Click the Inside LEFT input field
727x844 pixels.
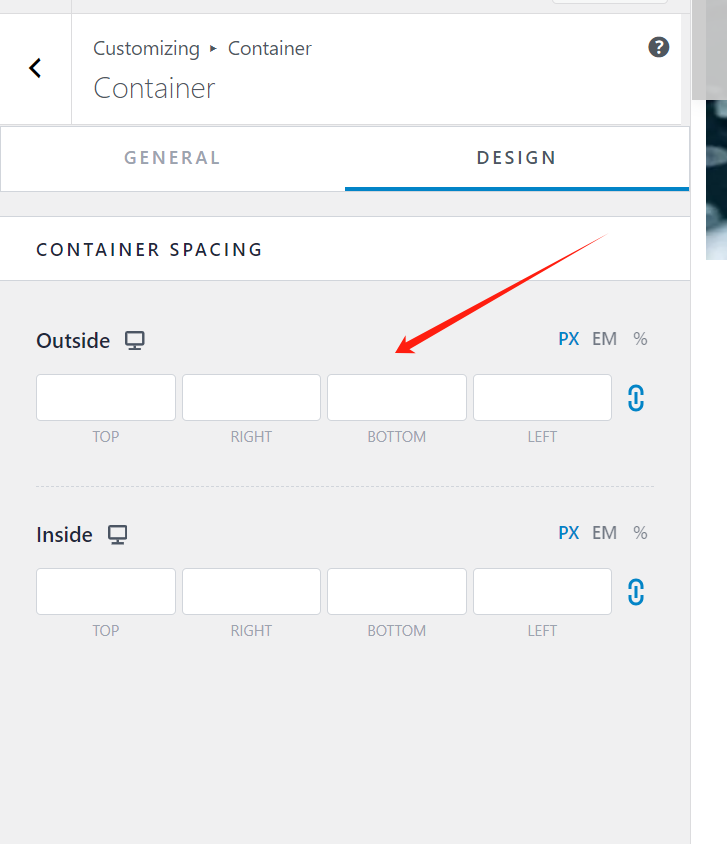point(542,591)
